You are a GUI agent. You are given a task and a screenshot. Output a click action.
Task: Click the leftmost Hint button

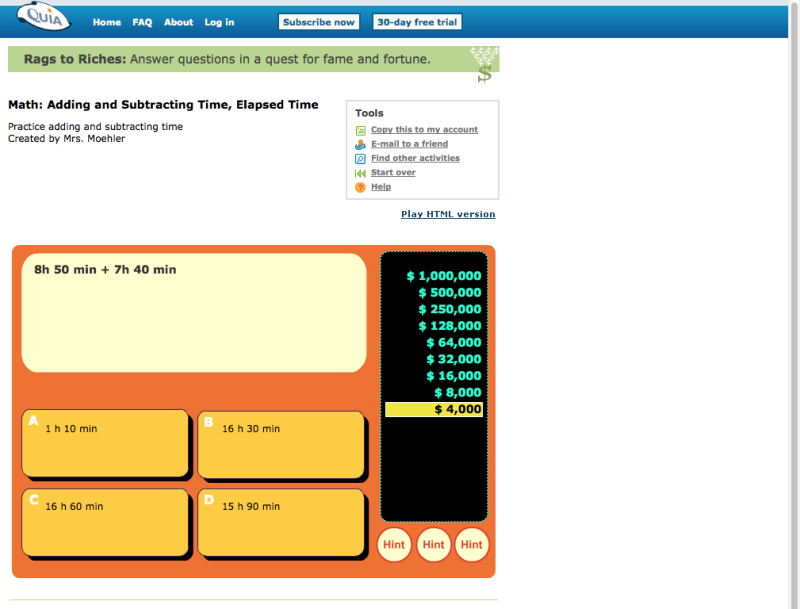[394, 545]
